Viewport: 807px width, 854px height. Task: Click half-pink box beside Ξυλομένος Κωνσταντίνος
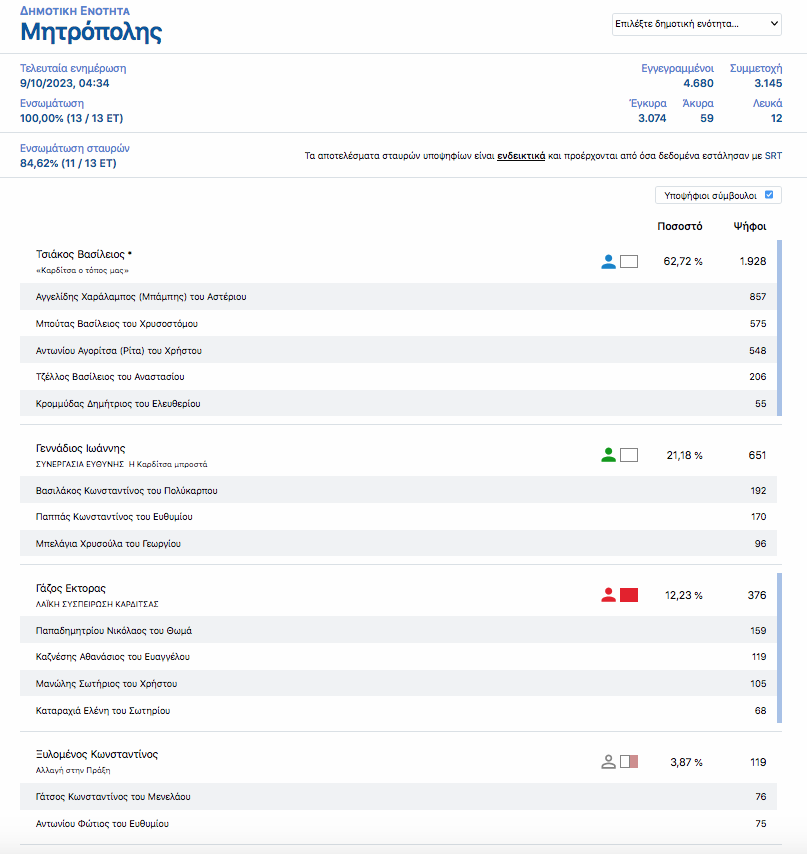(x=629, y=762)
